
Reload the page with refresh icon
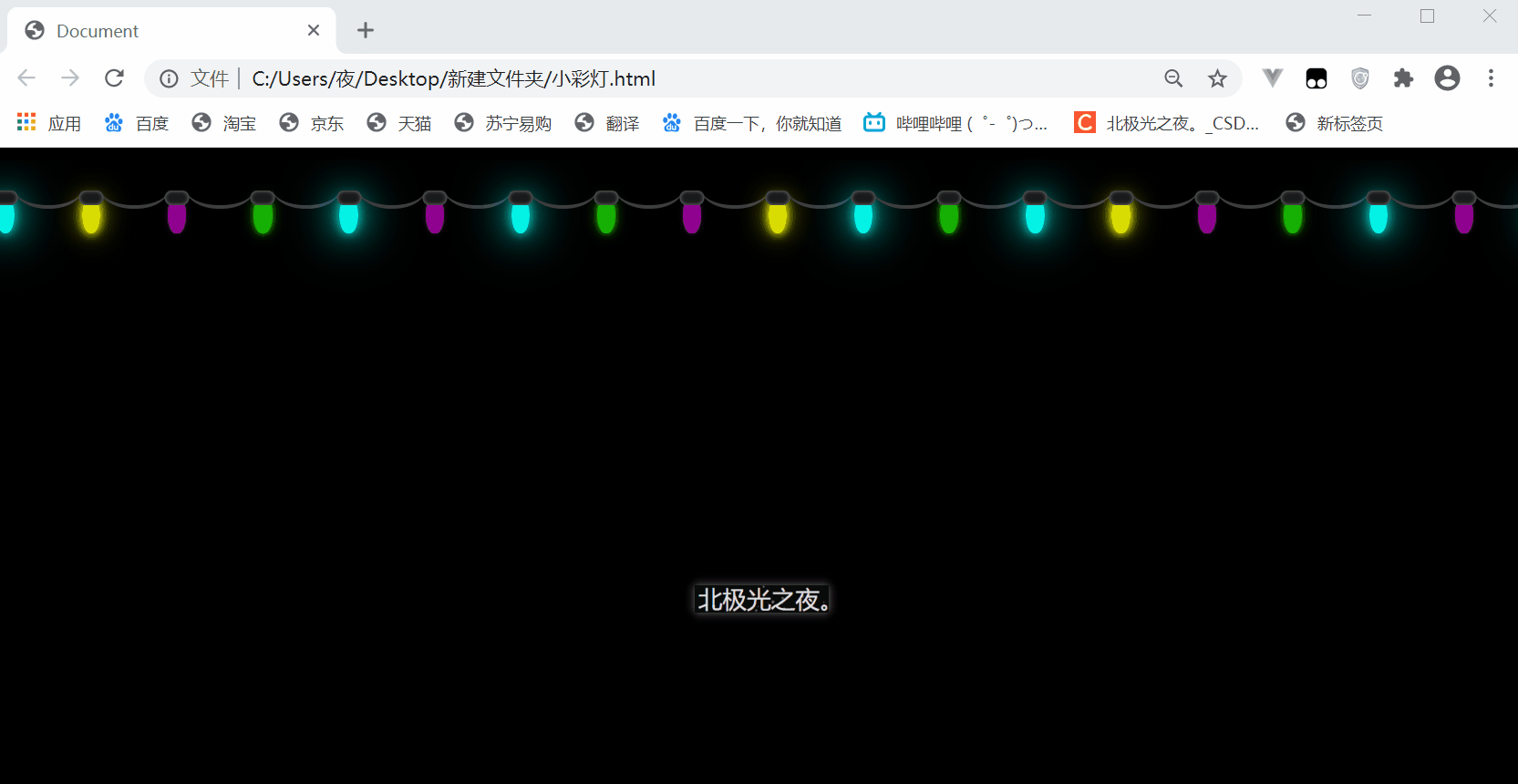(x=114, y=78)
